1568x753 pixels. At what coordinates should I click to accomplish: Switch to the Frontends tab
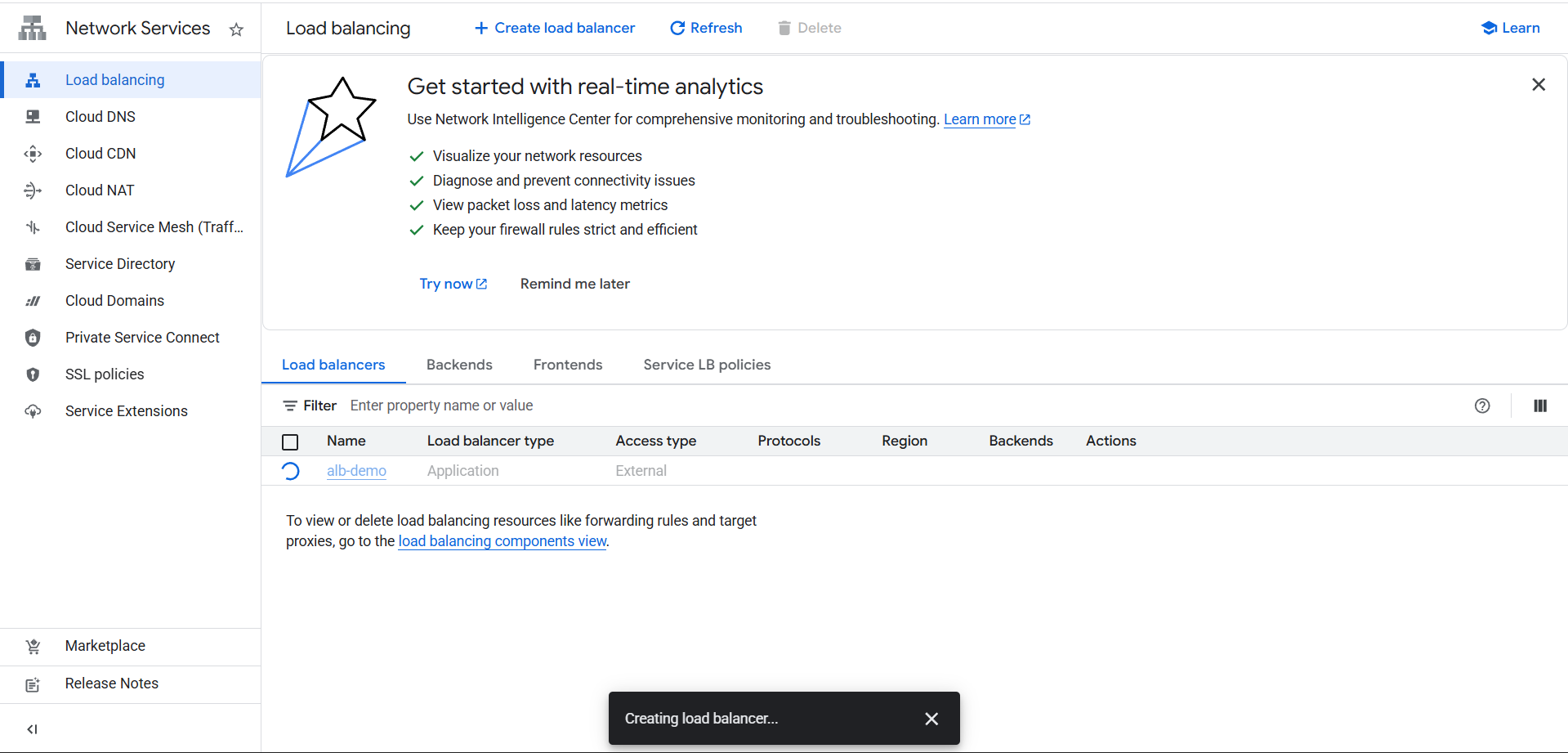pyautogui.click(x=567, y=365)
